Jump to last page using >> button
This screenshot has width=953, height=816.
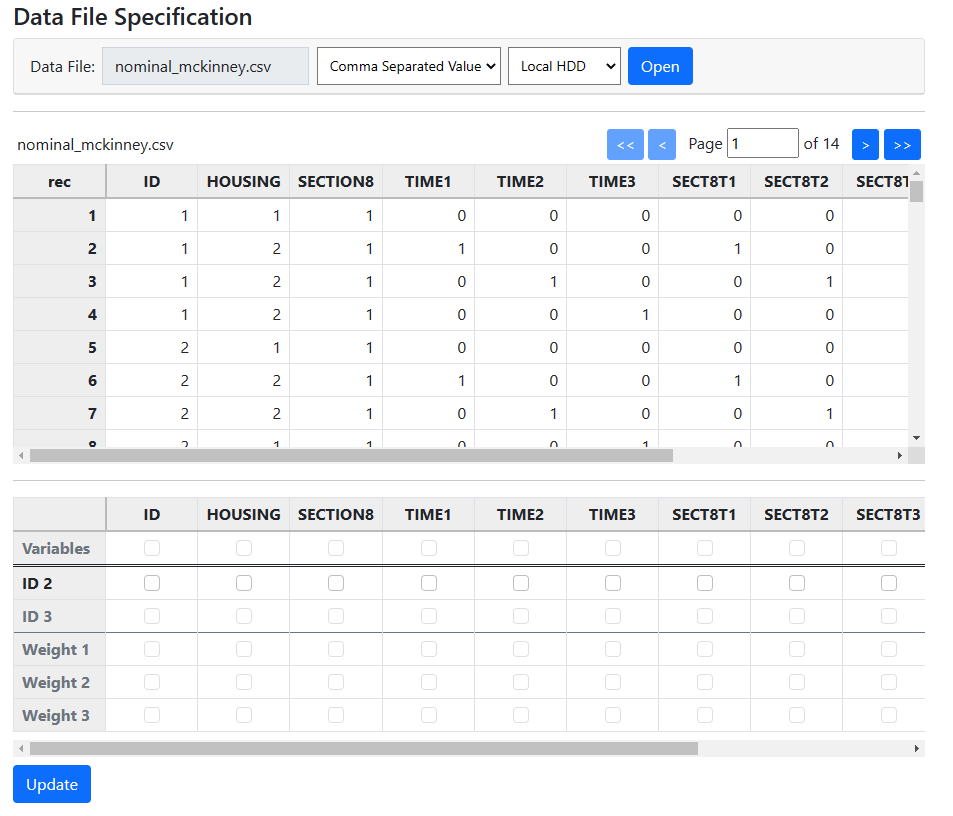[902, 144]
